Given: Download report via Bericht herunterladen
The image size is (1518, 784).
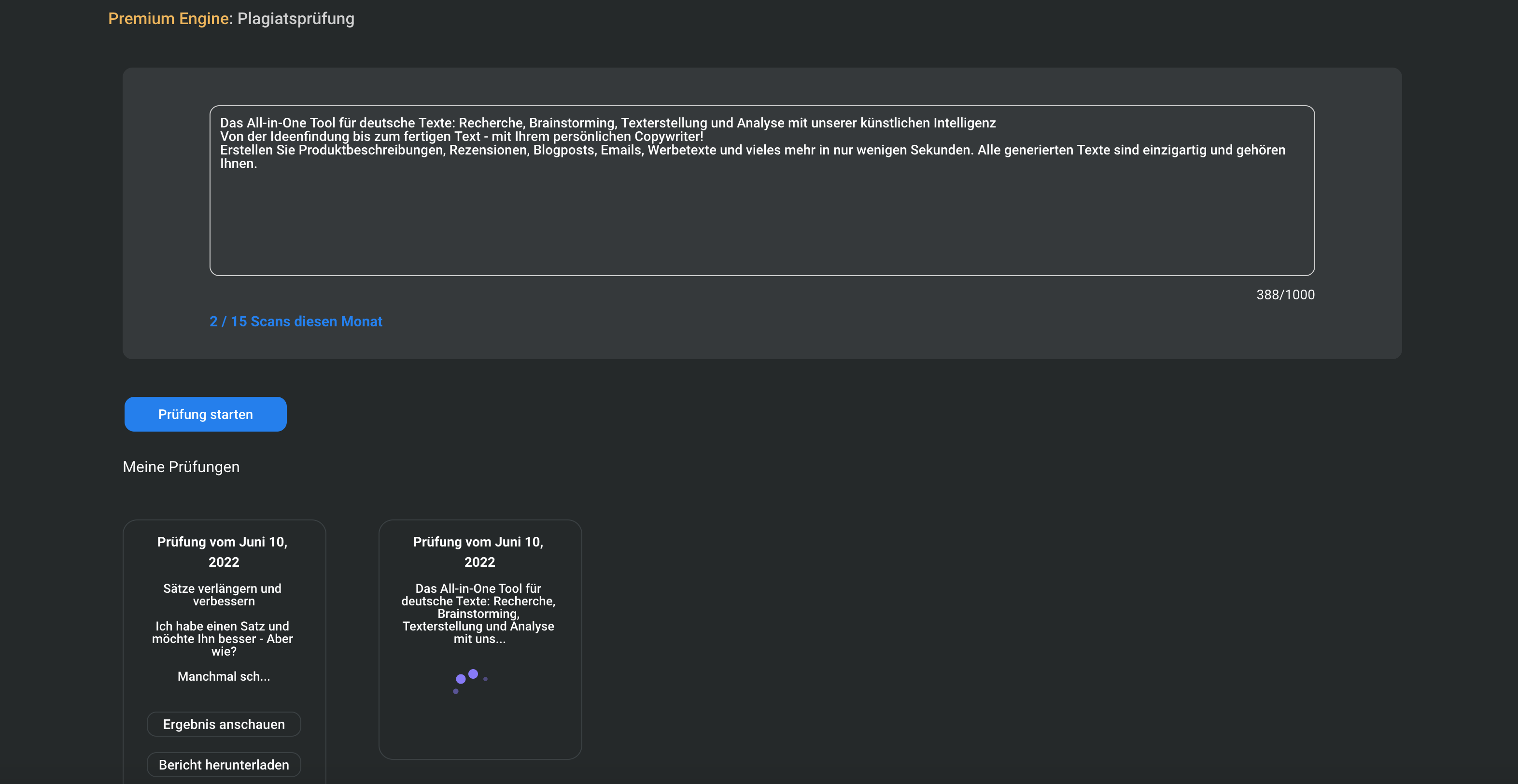Looking at the screenshot, I should tap(224, 765).
